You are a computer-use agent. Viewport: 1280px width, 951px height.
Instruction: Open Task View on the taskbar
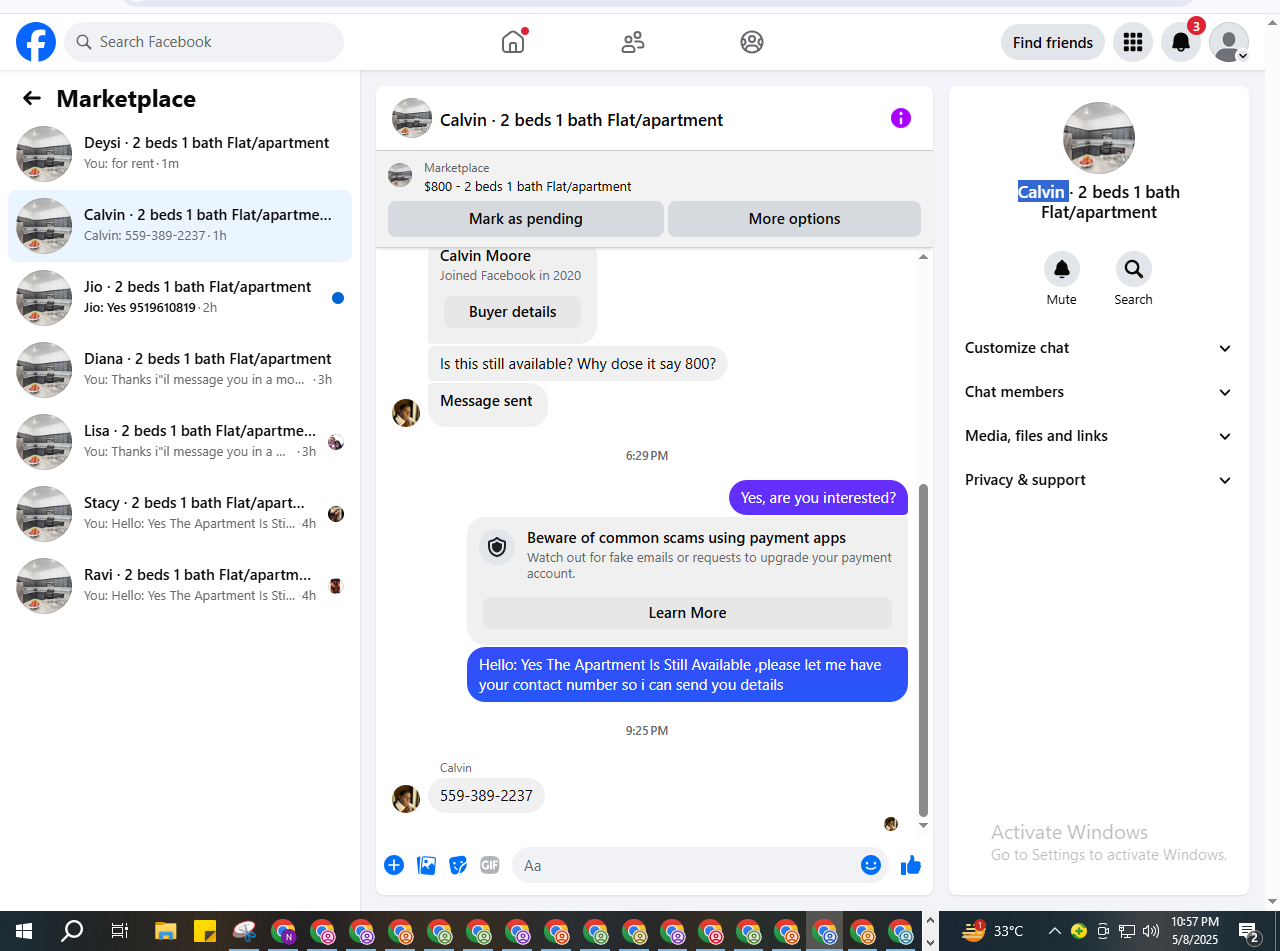pyautogui.click(x=119, y=931)
